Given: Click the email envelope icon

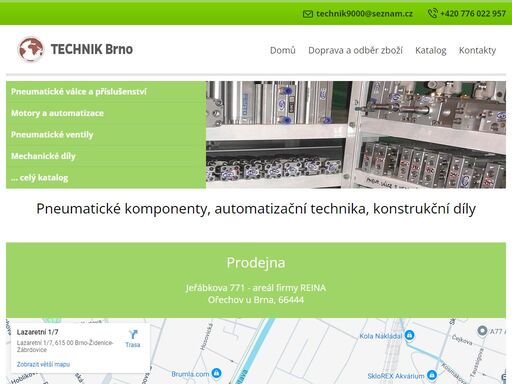Looking at the screenshot, I should (x=308, y=14).
